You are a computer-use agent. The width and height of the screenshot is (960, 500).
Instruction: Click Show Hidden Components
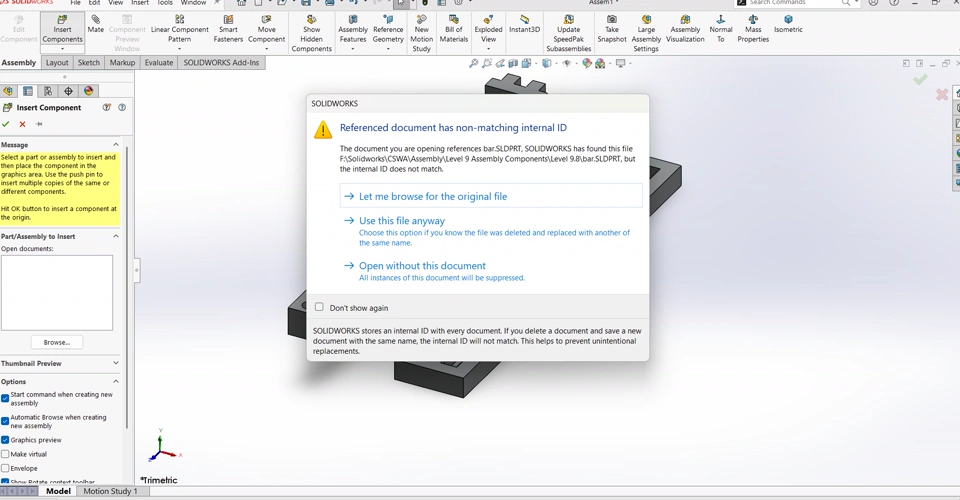click(x=311, y=34)
